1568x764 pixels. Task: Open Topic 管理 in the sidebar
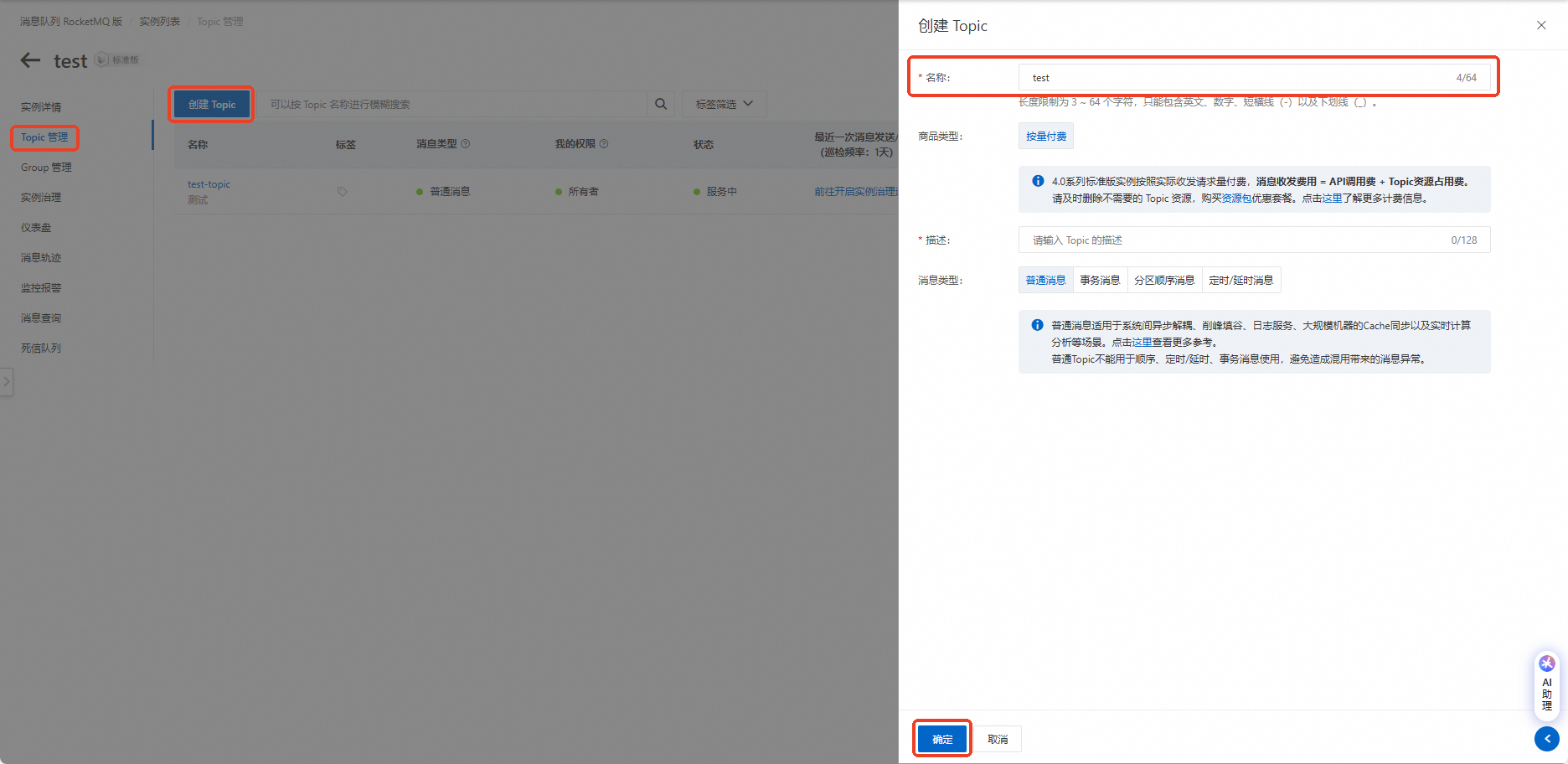pyautogui.click(x=44, y=137)
